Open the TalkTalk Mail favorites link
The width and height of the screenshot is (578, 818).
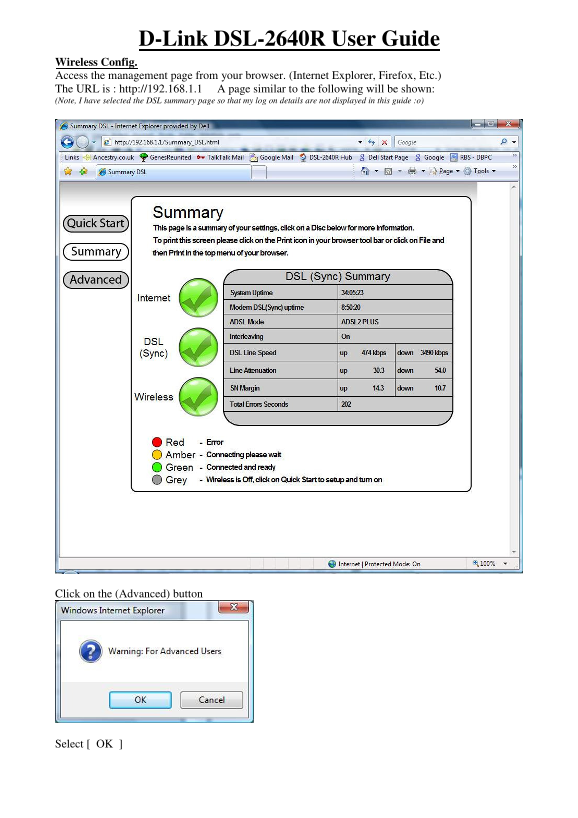pyautogui.click(x=221, y=157)
